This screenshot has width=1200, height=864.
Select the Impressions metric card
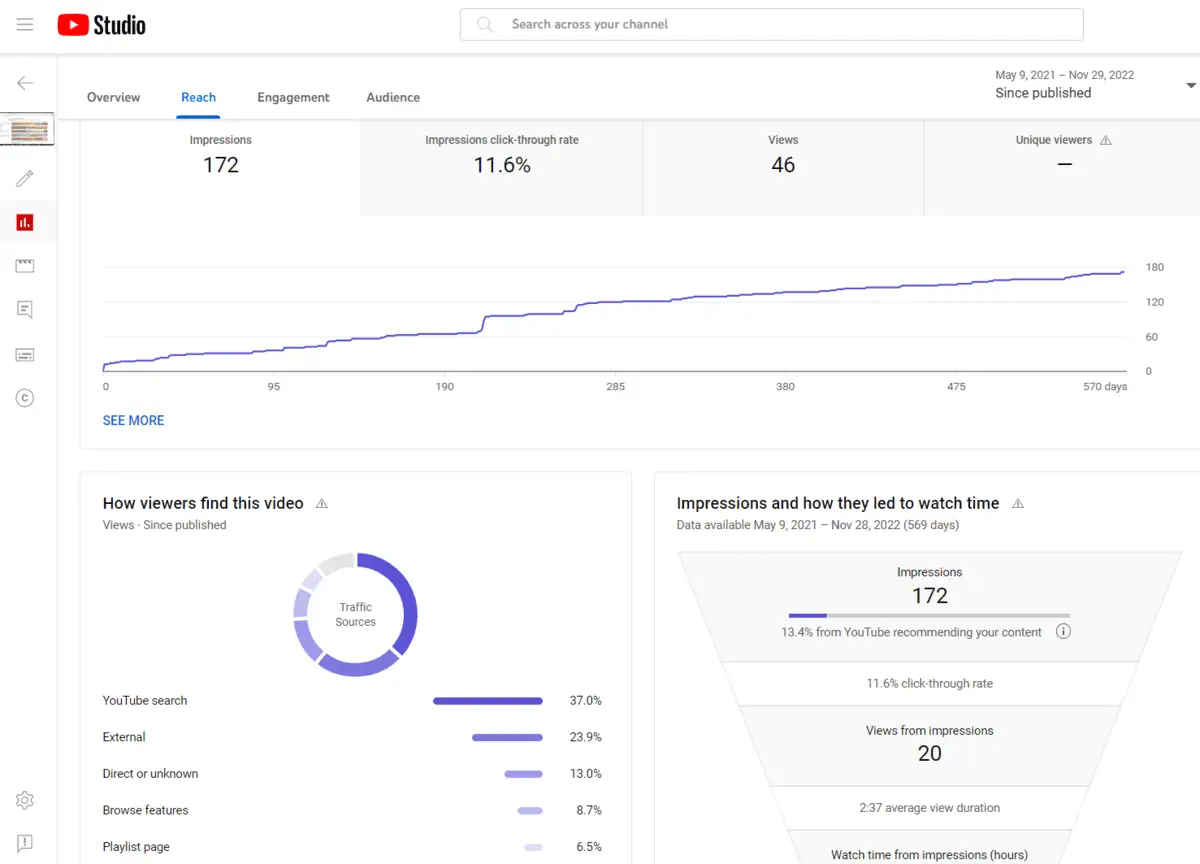pos(220,165)
